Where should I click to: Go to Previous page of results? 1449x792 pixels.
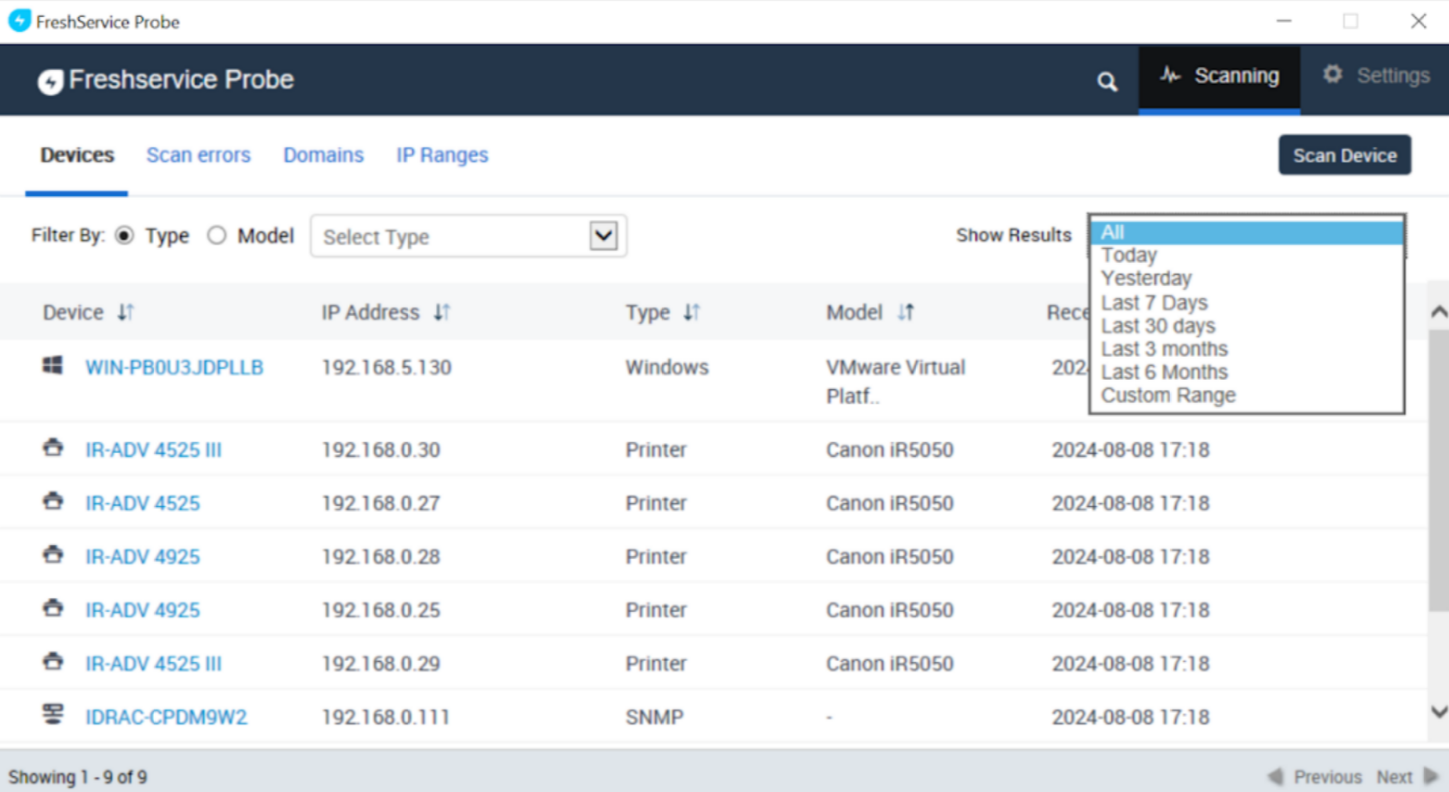click(x=1315, y=777)
